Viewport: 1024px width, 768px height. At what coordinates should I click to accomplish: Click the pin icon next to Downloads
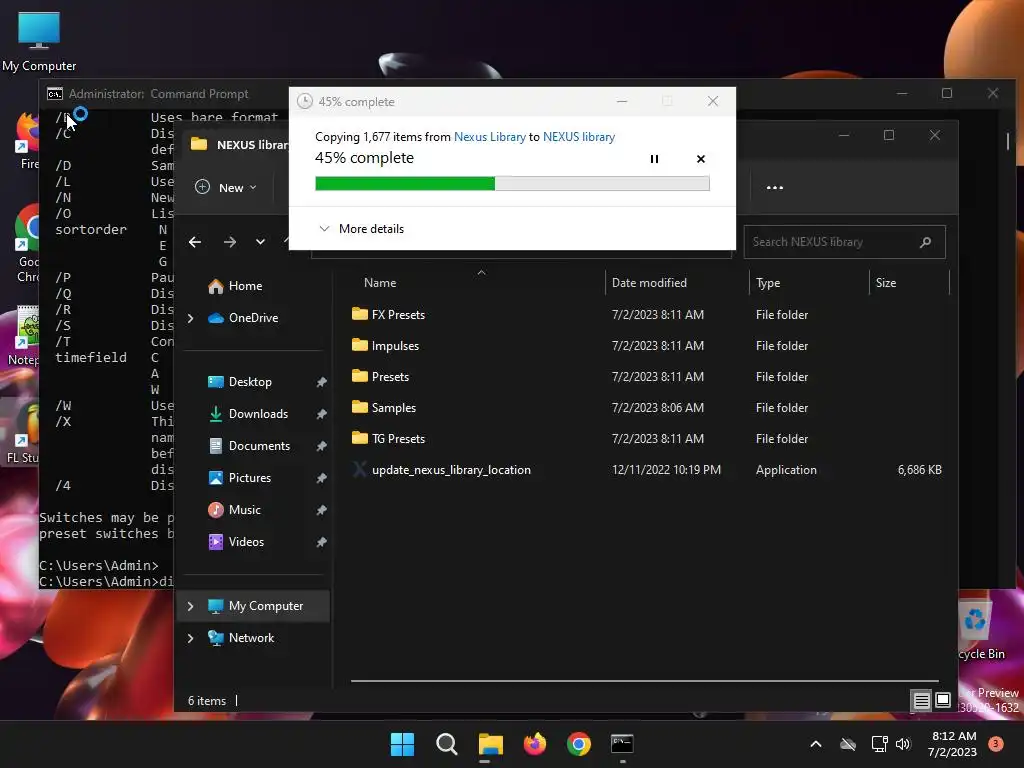click(x=321, y=414)
